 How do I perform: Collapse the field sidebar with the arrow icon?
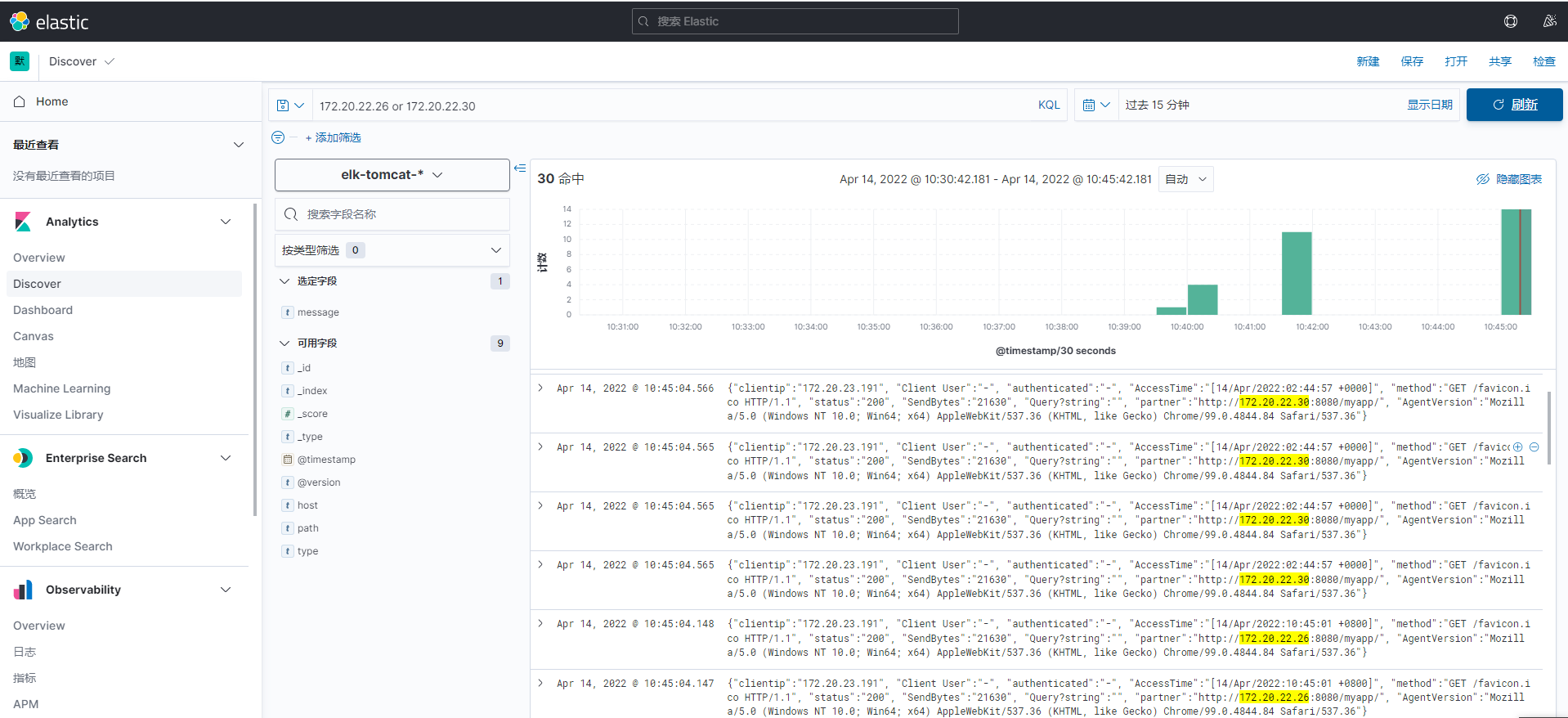point(520,168)
